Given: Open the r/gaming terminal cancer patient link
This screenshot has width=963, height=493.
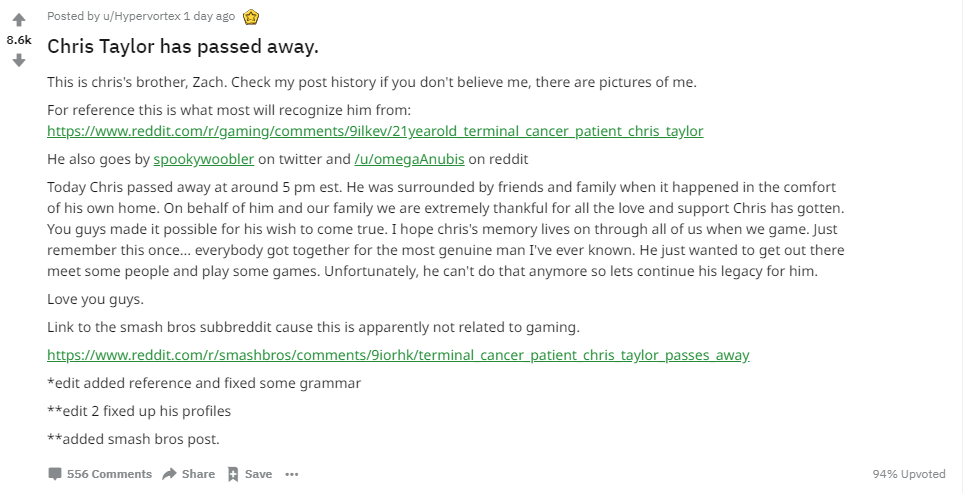Looking at the screenshot, I should pos(375,132).
